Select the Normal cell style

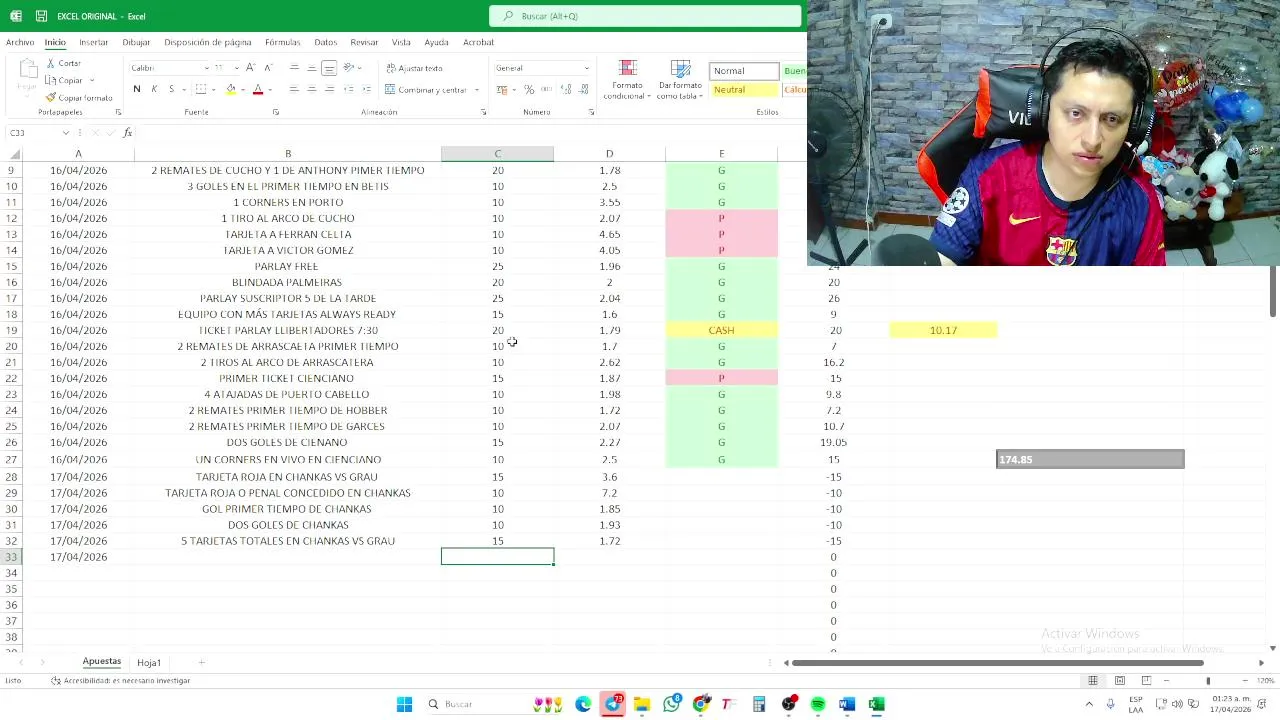tap(745, 71)
